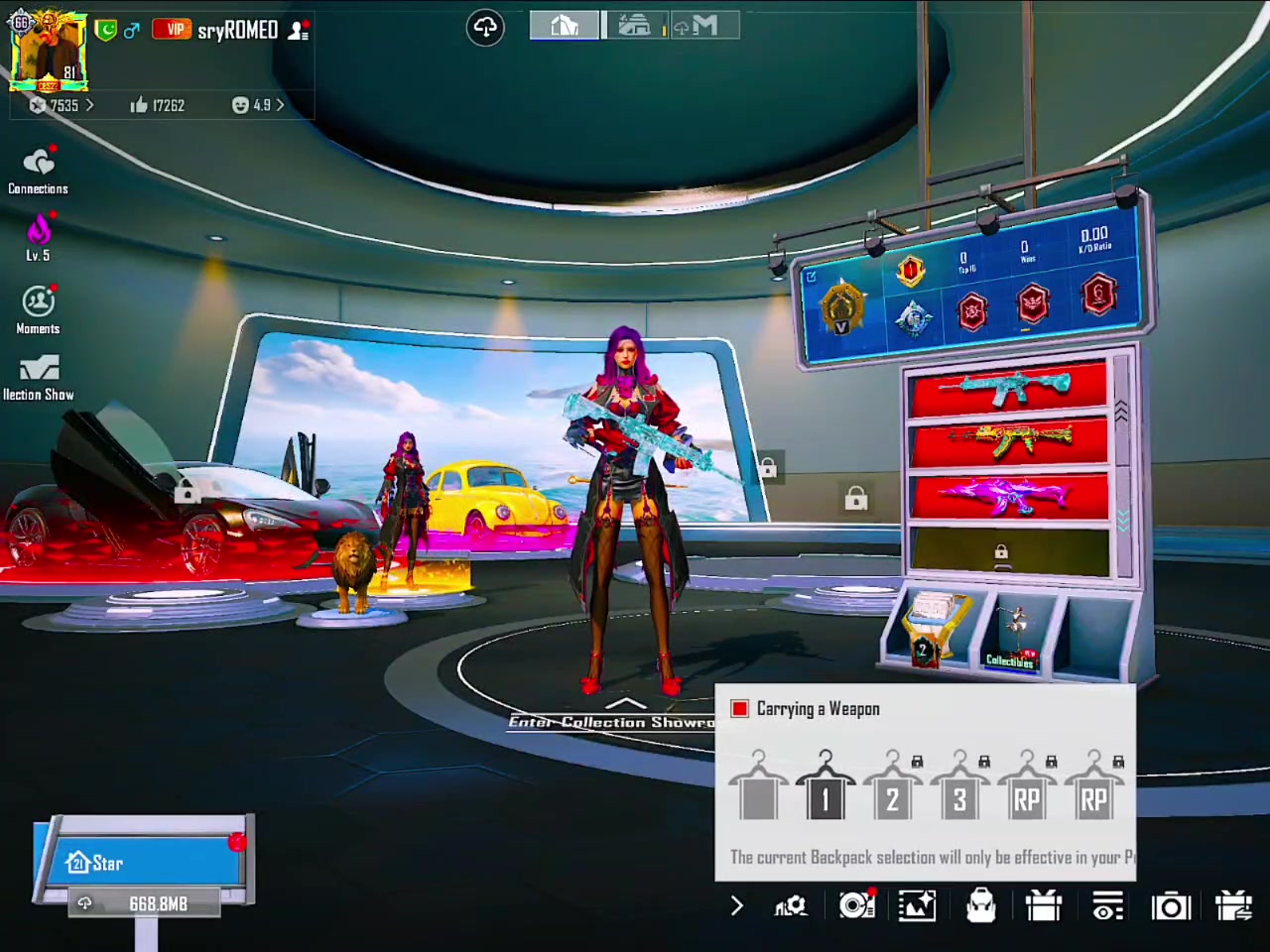Image resolution: width=1270 pixels, height=952 pixels.
Task: Open the gift box icon
Action: point(1044,905)
